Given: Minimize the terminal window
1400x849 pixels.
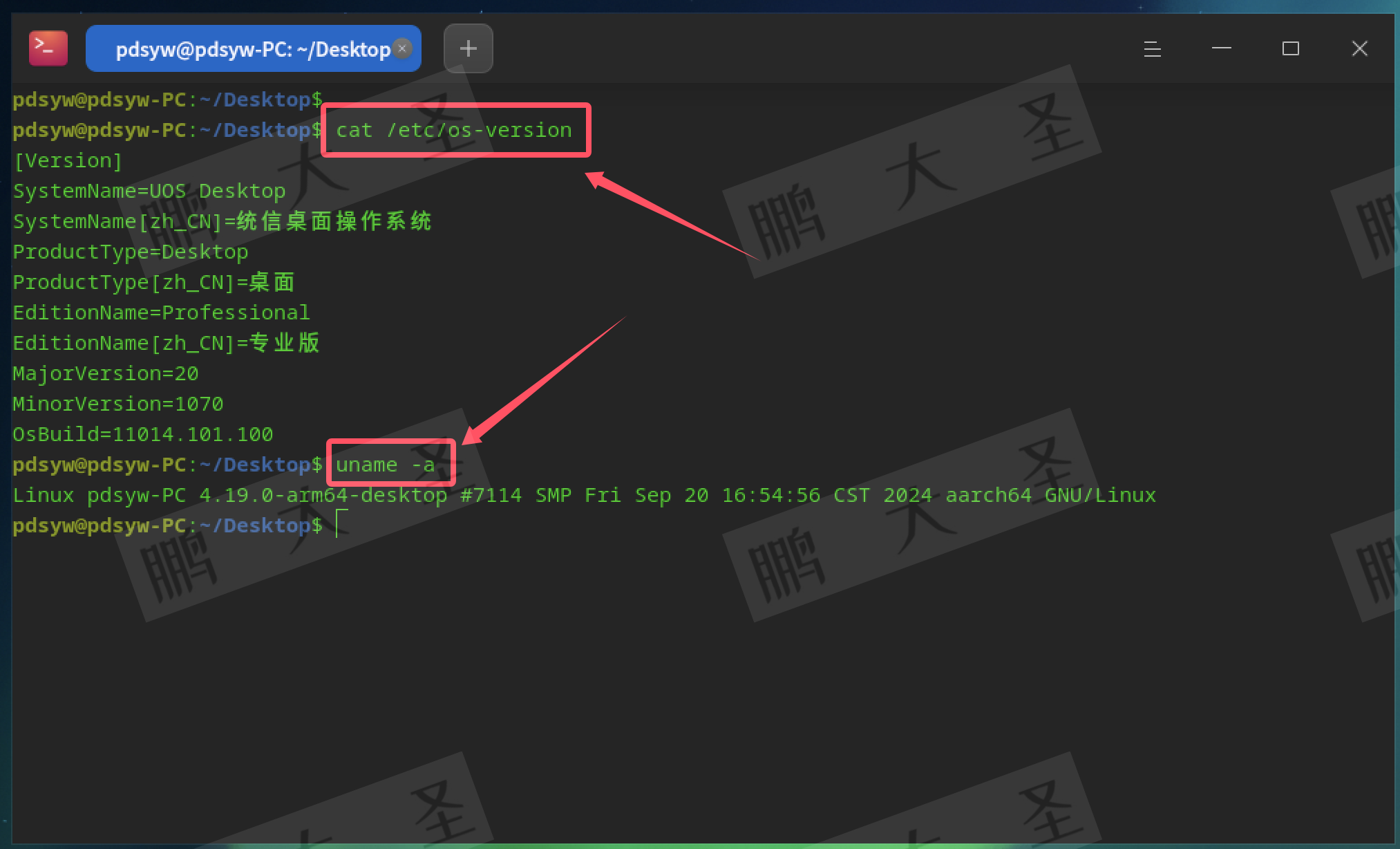Looking at the screenshot, I should point(1221,48).
